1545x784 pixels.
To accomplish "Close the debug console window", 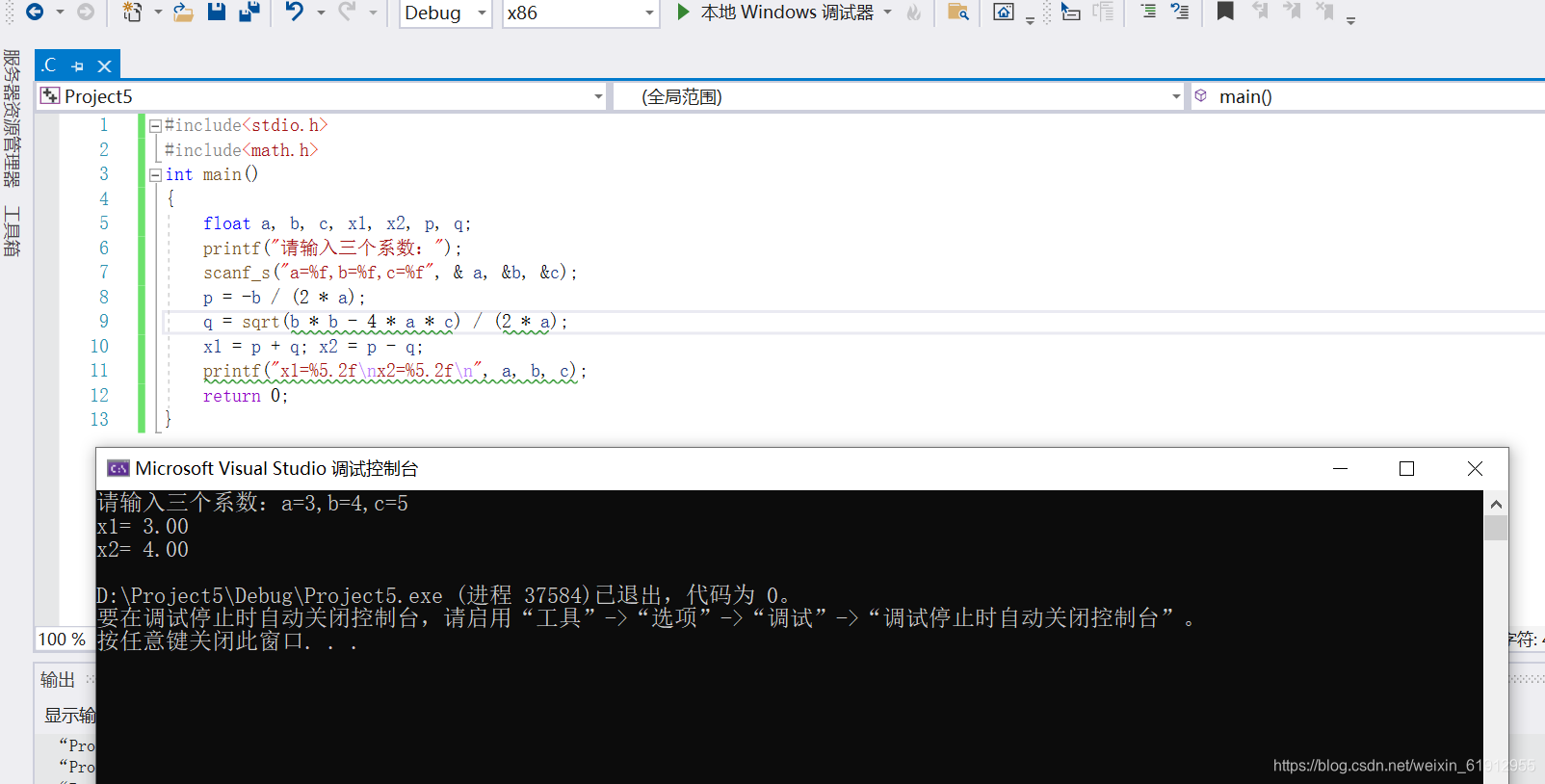I will (1475, 469).
